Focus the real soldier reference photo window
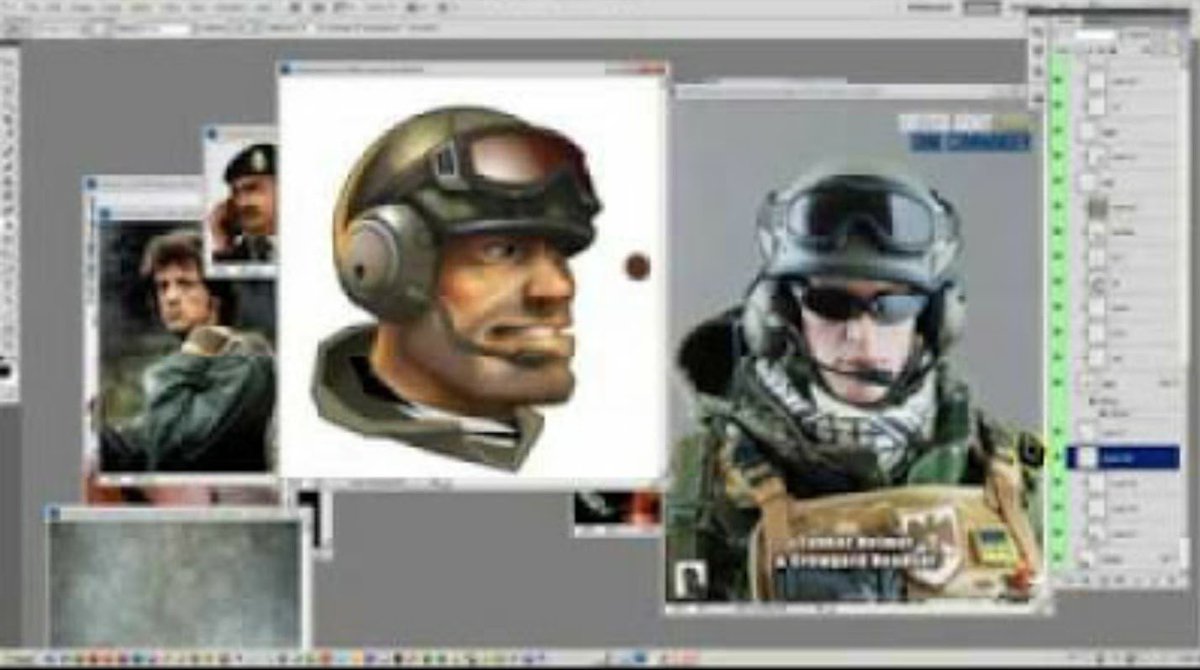 (x=855, y=350)
